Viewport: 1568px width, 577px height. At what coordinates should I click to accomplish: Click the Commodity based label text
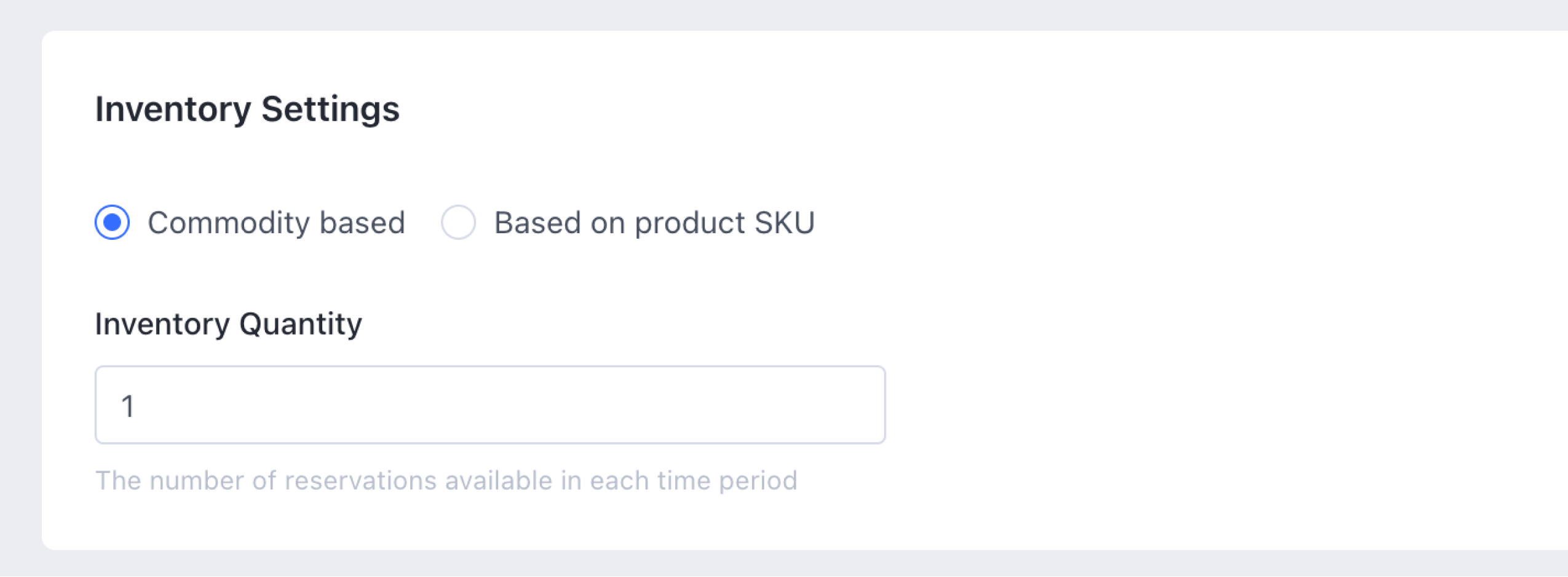(276, 223)
